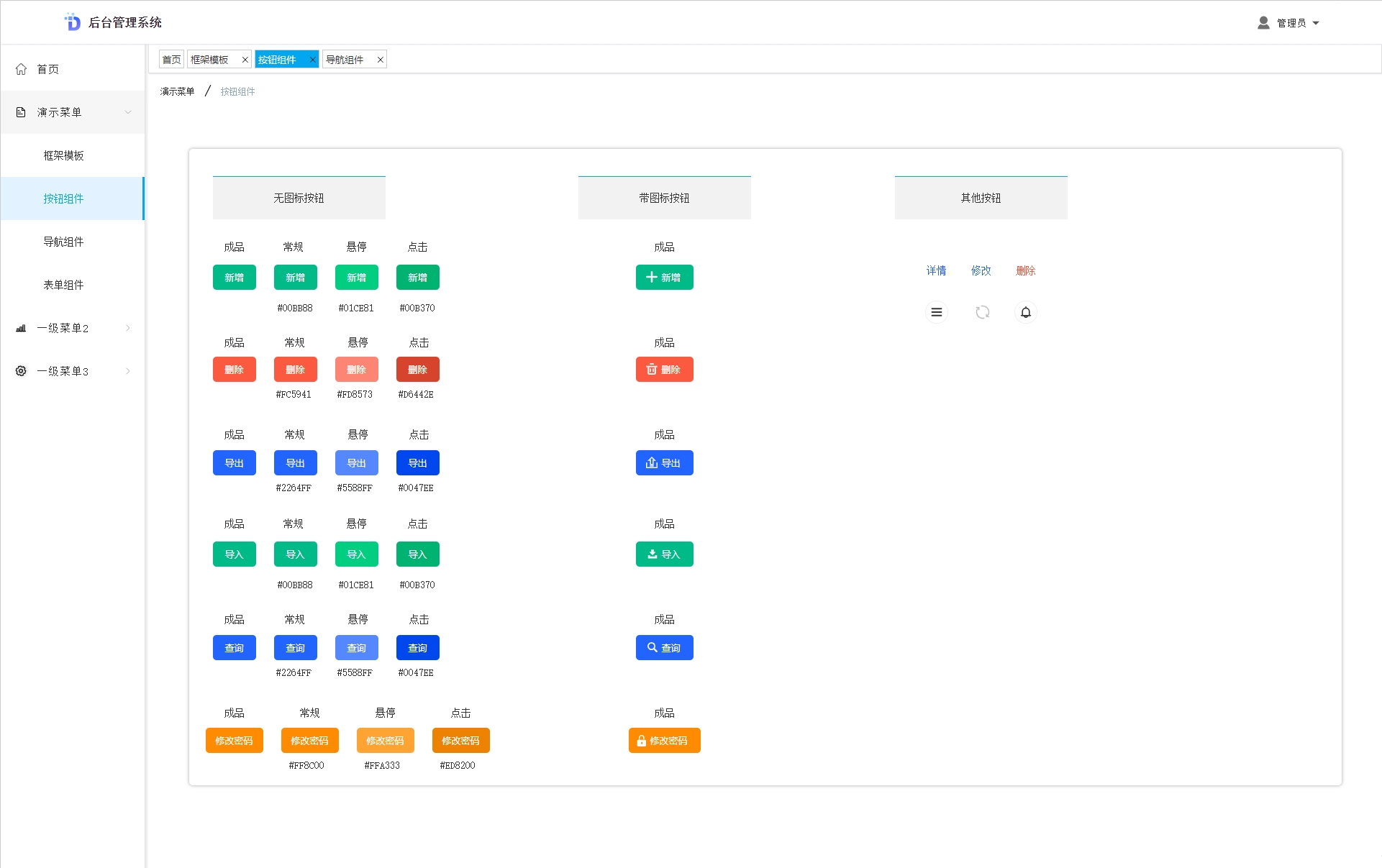Viewport: 1382px width, 868px height.
Task: Click the 无图标按钮 section header
Action: click(299, 198)
